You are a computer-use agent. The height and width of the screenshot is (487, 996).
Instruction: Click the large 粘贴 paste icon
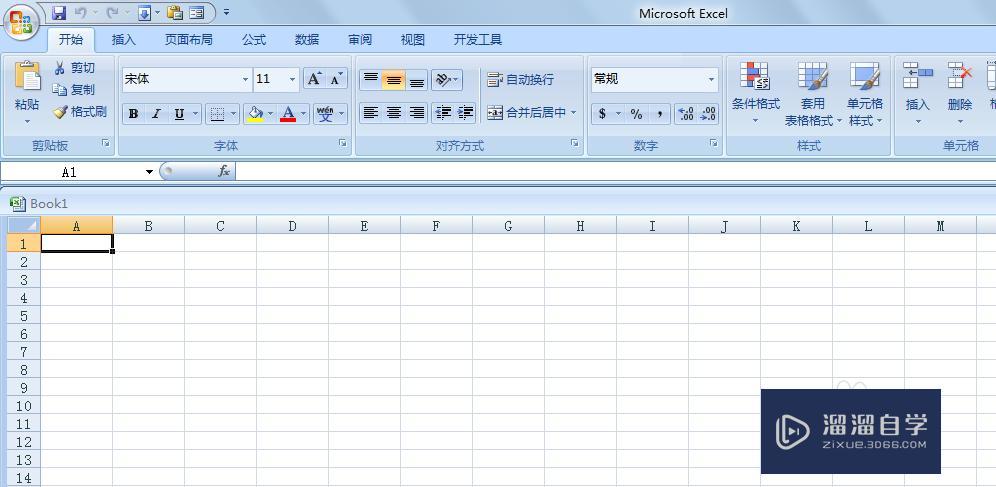27,77
